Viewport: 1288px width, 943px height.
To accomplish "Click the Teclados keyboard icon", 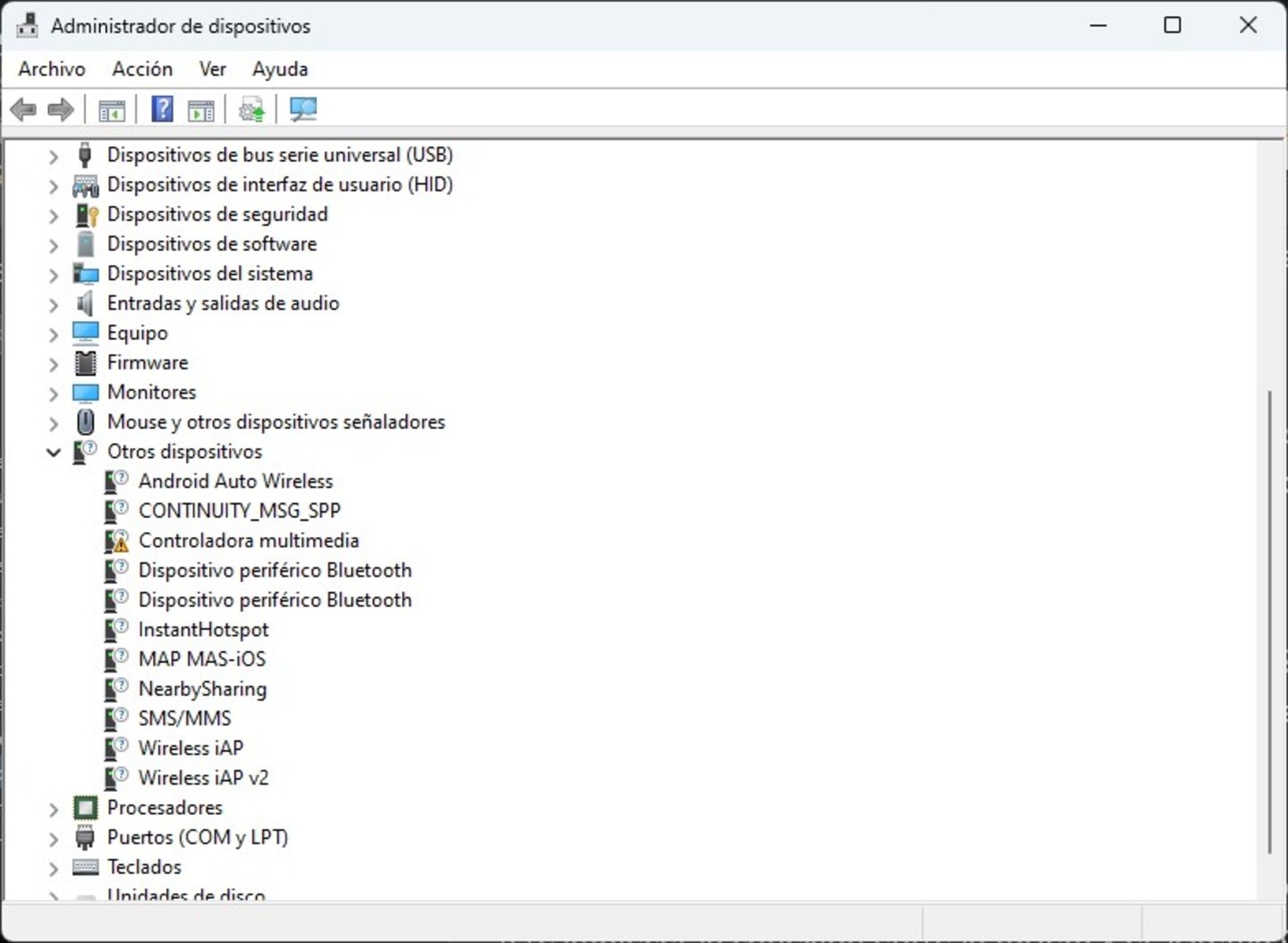I will click(85, 867).
